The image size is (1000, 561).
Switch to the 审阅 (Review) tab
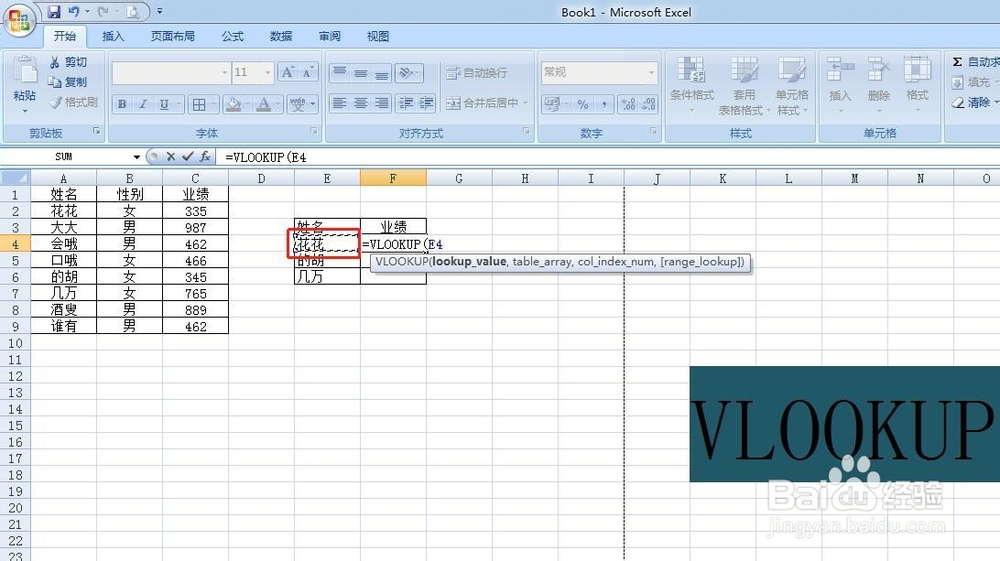[329, 36]
